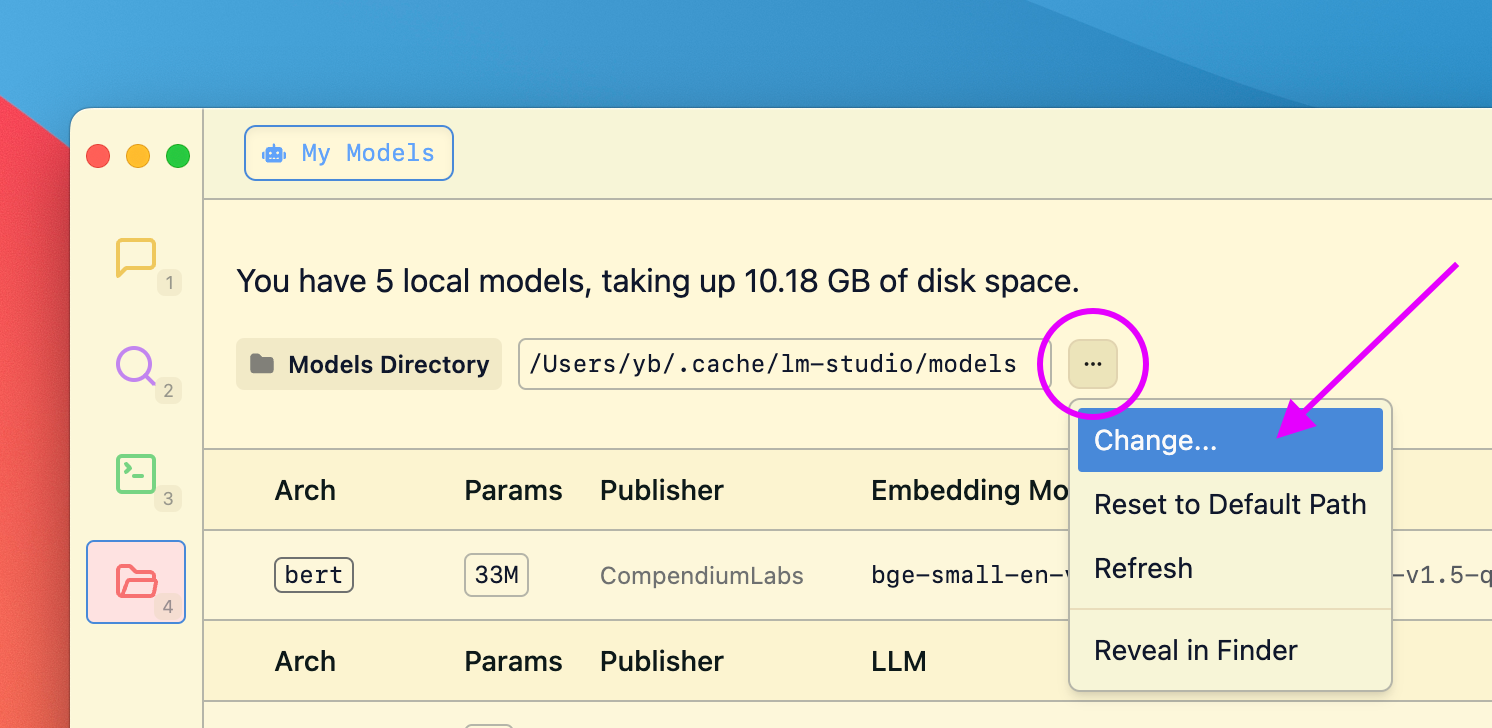Open the Local Server terminal sidebar icon

coord(136,474)
